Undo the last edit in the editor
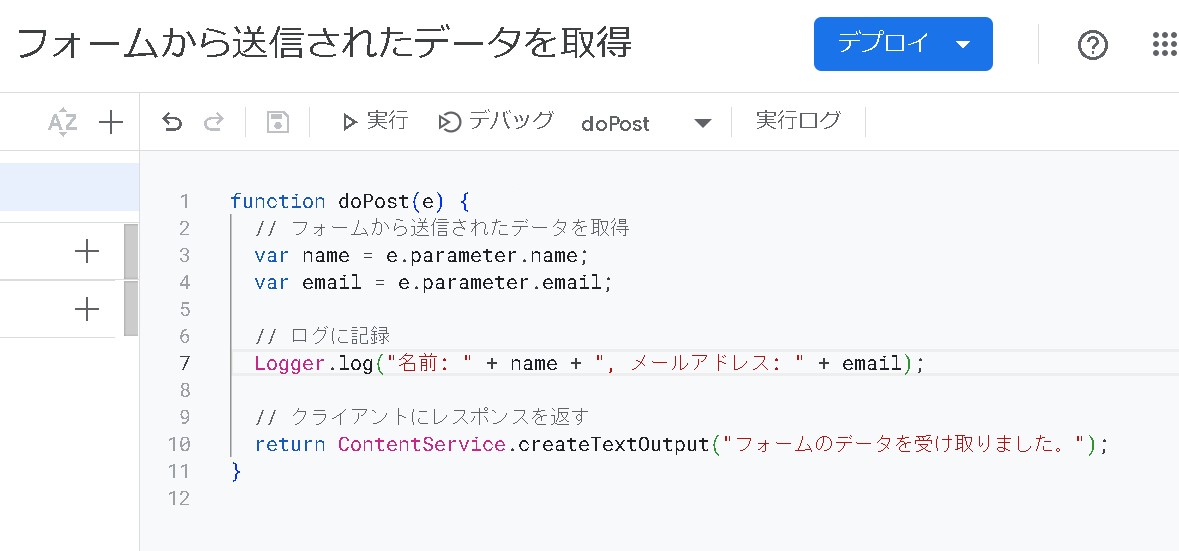The height and width of the screenshot is (551, 1179). click(172, 122)
